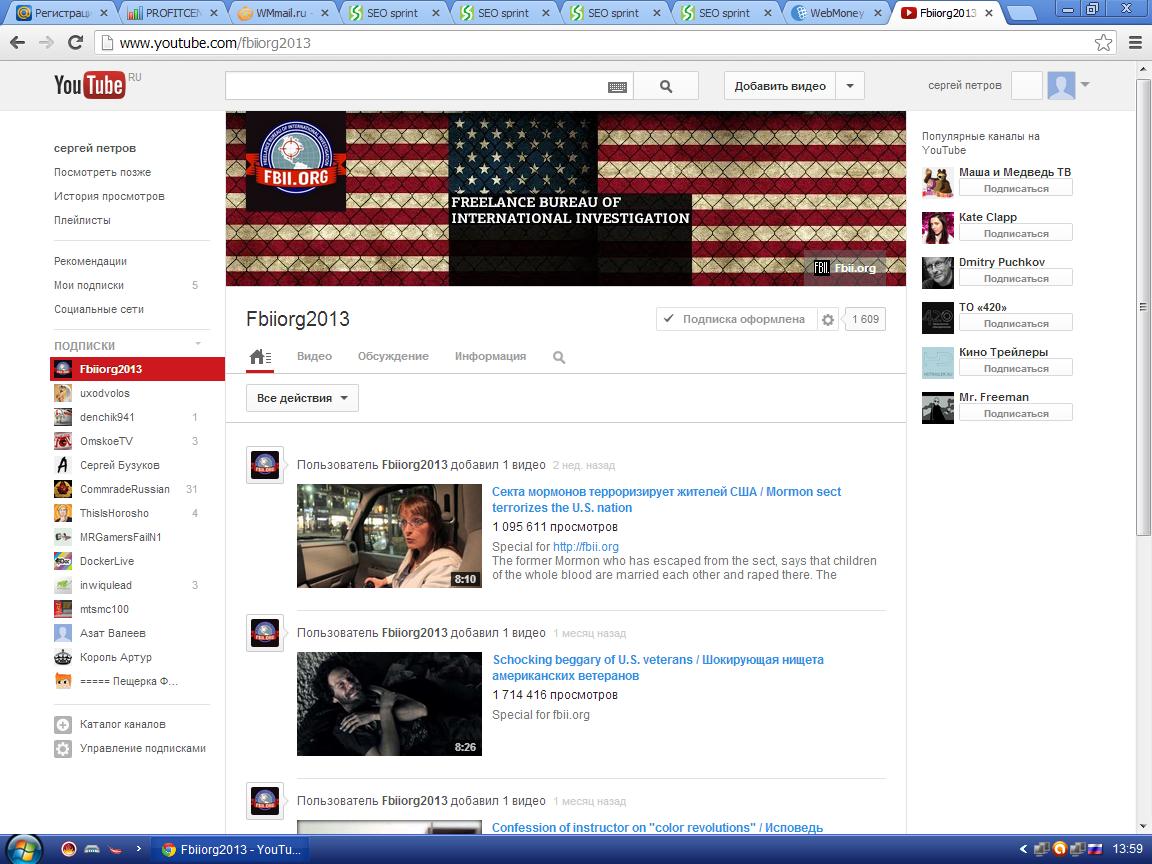Image resolution: width=1152 pixels, height=864 pixels.
Task: Subscribe to Dmitry Puchkov channel
Action: 1015,278
